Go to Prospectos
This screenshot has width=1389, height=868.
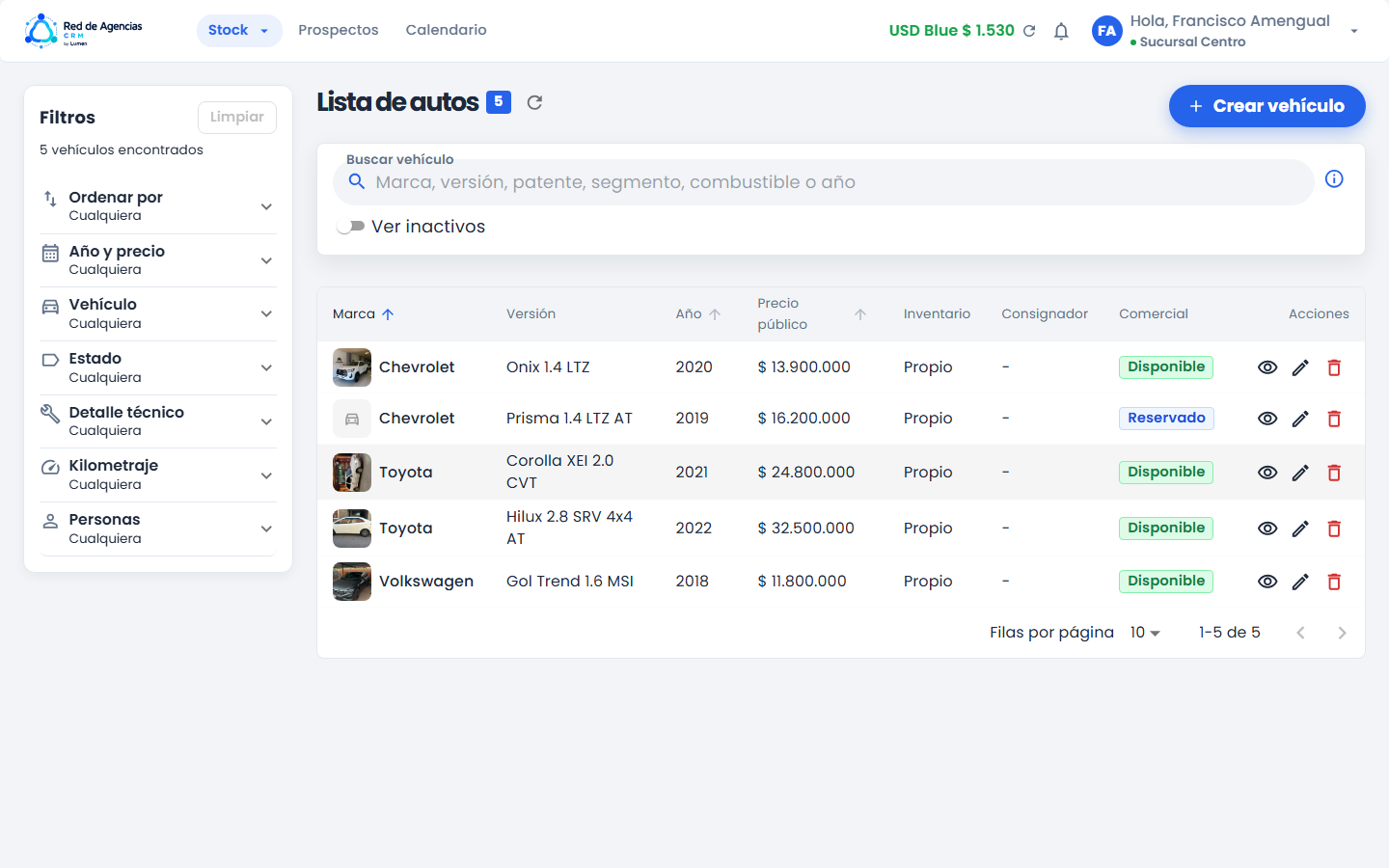point(339,31)
